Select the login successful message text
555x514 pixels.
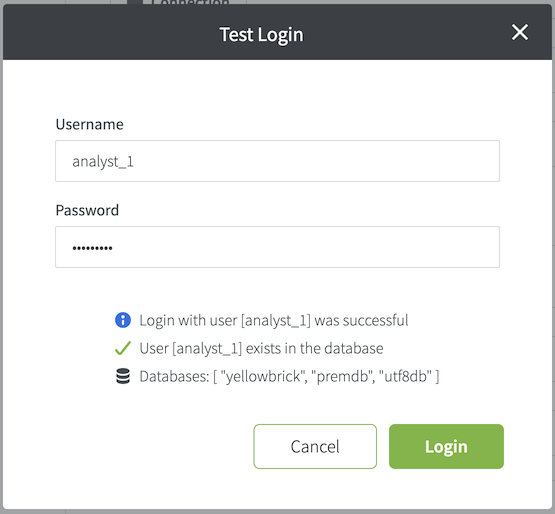click(x=274, y=320)
